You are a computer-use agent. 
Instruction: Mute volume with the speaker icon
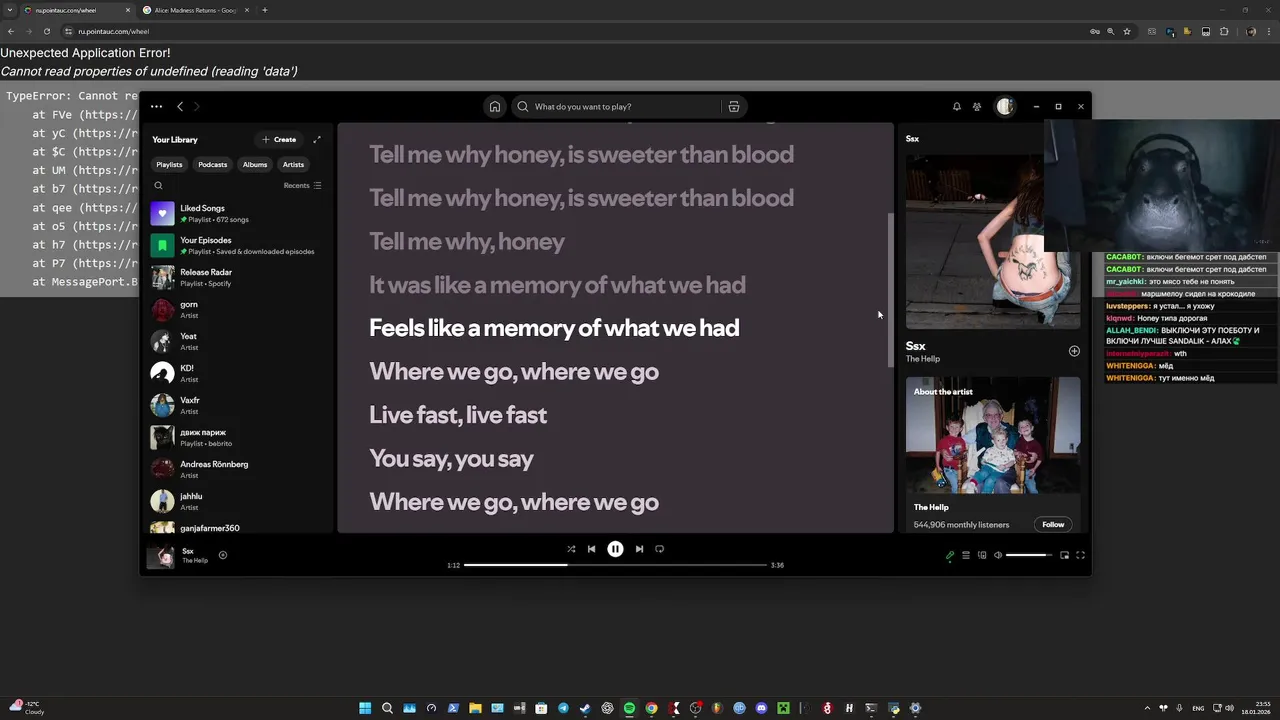(x=997, y=555)
